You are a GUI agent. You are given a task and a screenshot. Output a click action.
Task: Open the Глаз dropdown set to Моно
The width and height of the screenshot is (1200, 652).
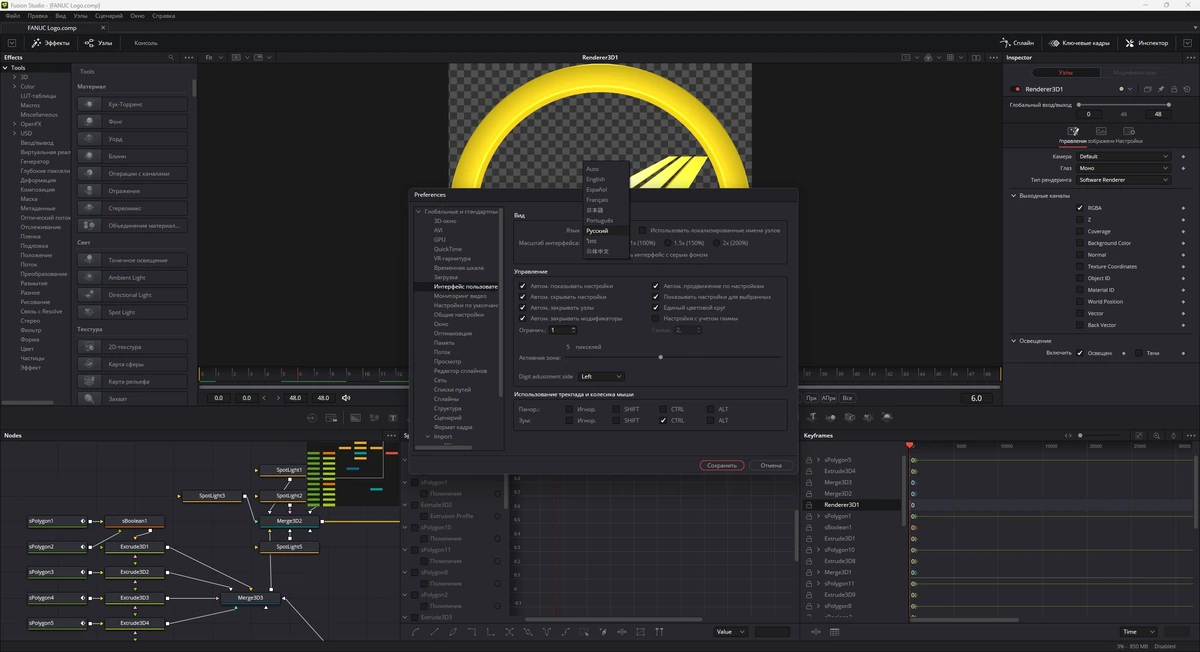tap(1123, 168)
